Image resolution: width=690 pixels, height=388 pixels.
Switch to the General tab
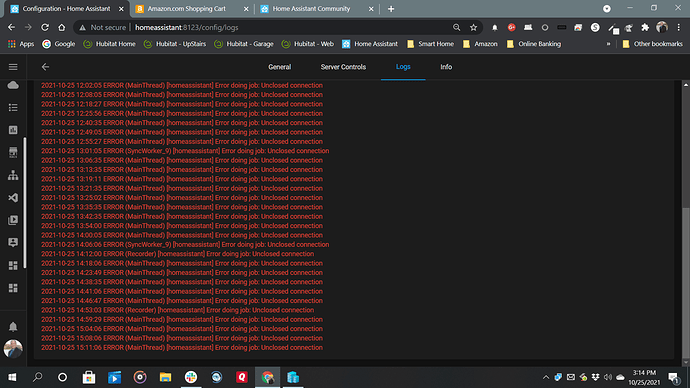(x=279, y=67)
